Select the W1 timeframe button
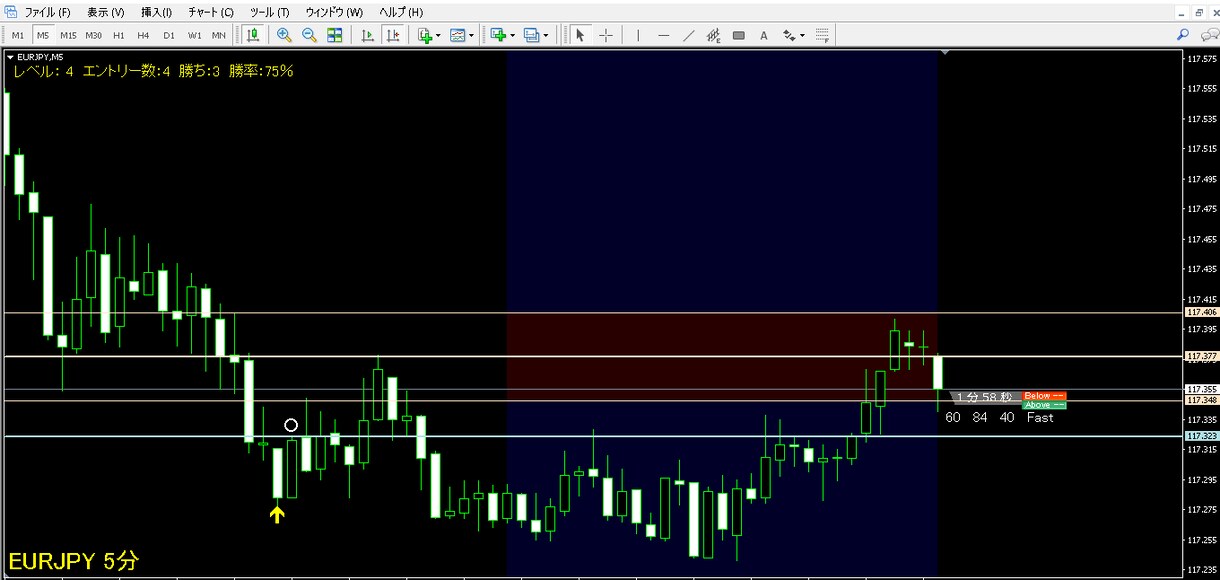Viewport: 1220px width, 580px height. (194, 35)
